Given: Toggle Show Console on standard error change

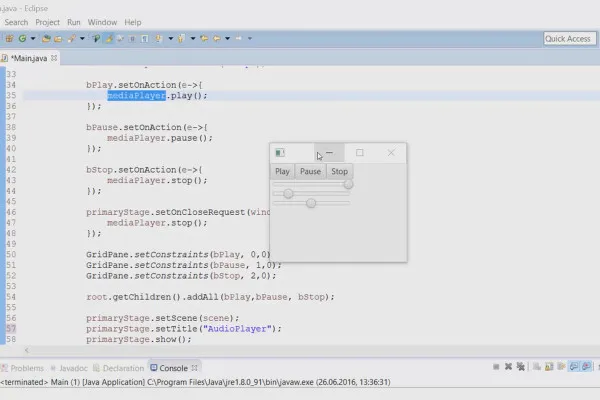Looking at the screenshot, I should (586, 367).
